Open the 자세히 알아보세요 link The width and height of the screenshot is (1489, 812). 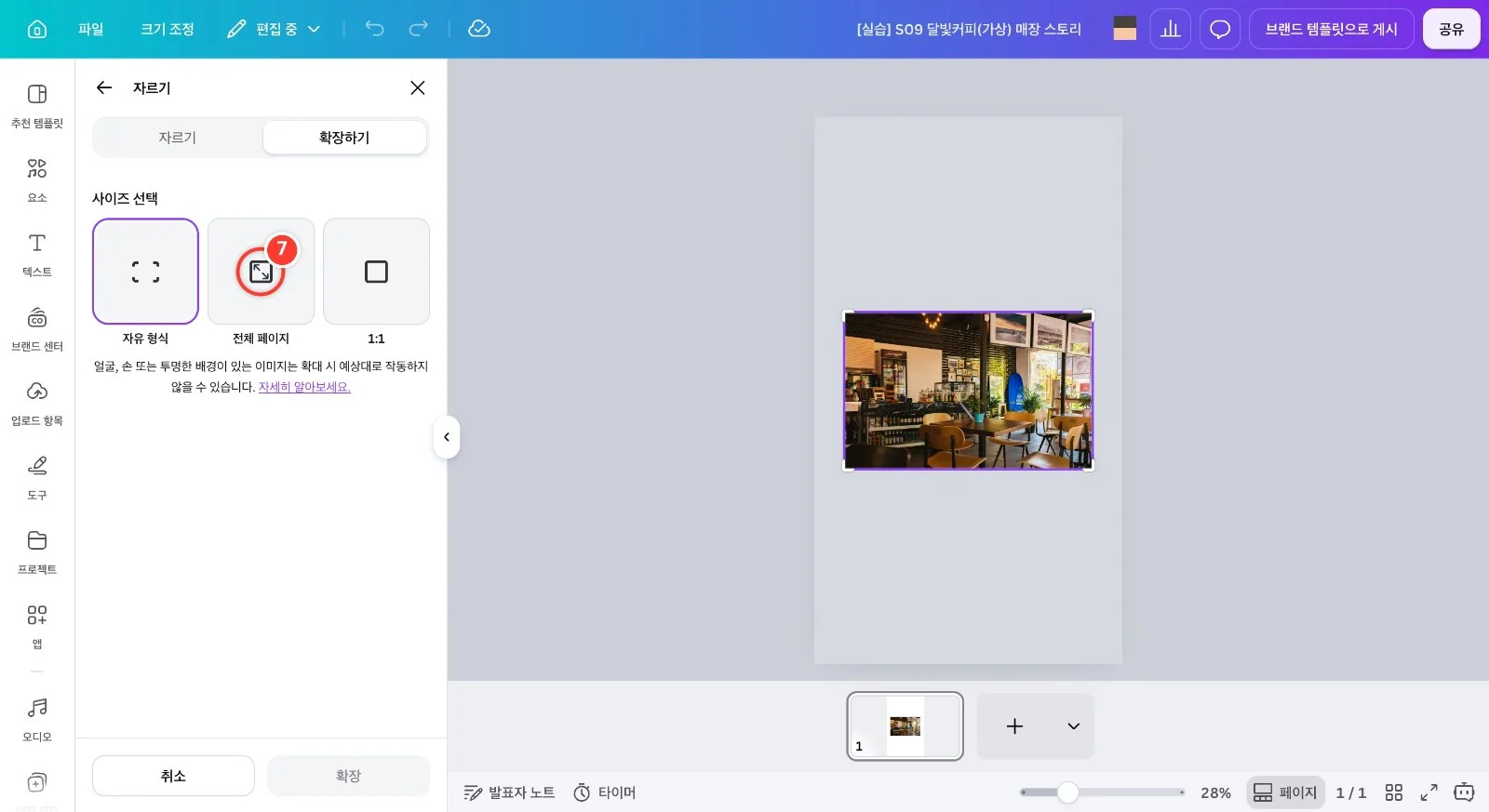click(304, 387)
